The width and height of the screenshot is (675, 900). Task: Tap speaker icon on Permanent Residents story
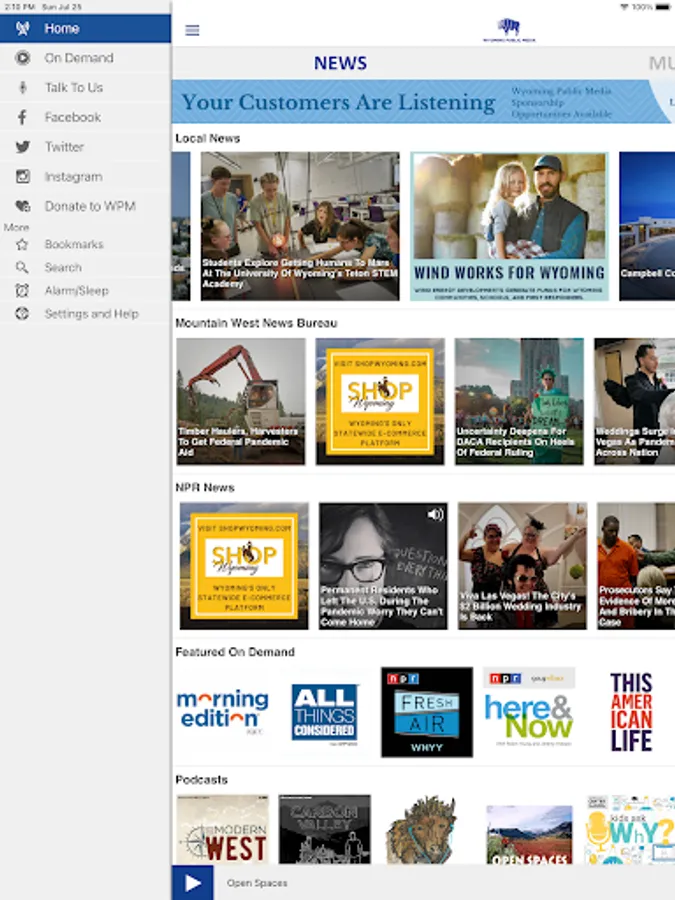click(436, 514)
